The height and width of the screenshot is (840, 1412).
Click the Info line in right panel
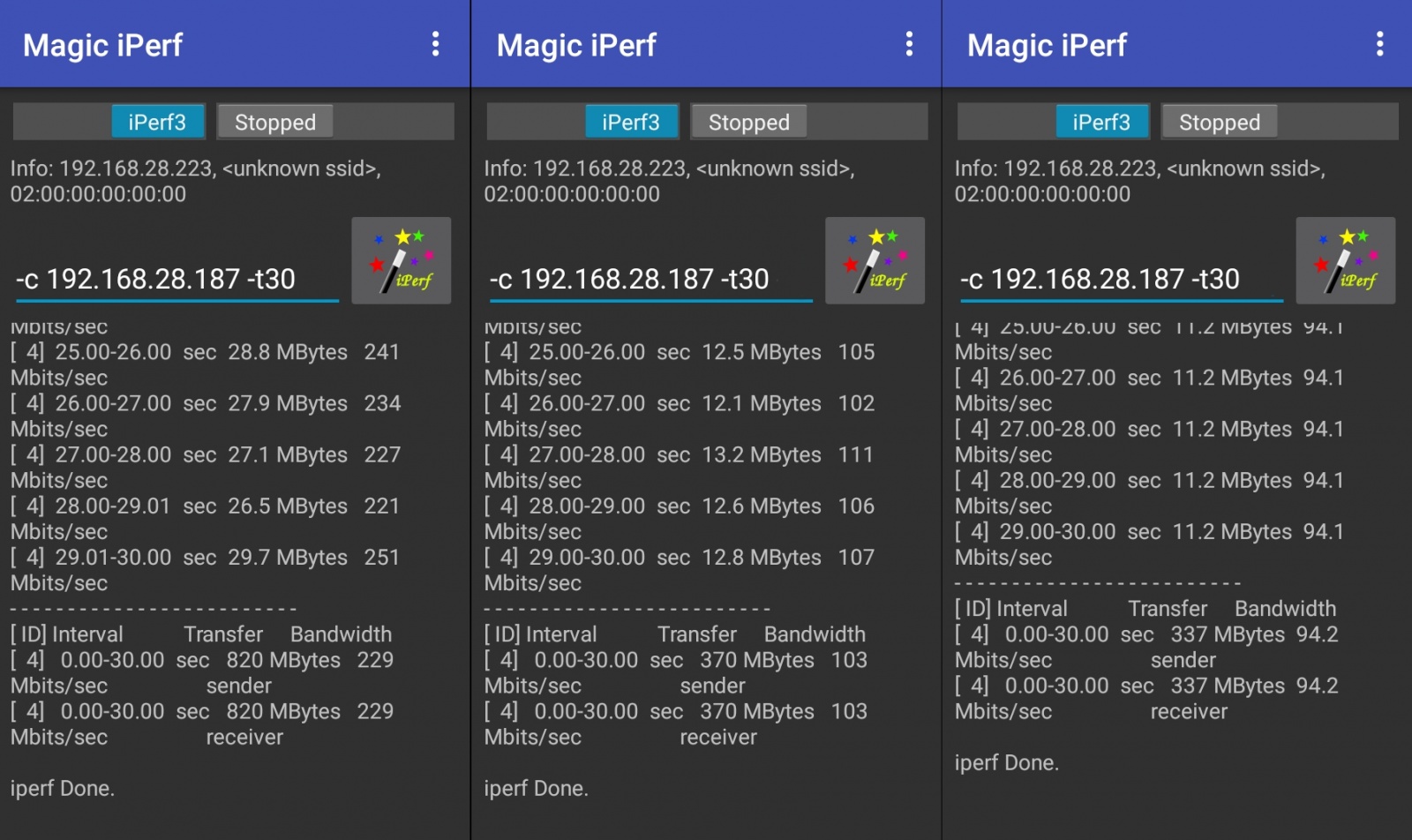1140,181
